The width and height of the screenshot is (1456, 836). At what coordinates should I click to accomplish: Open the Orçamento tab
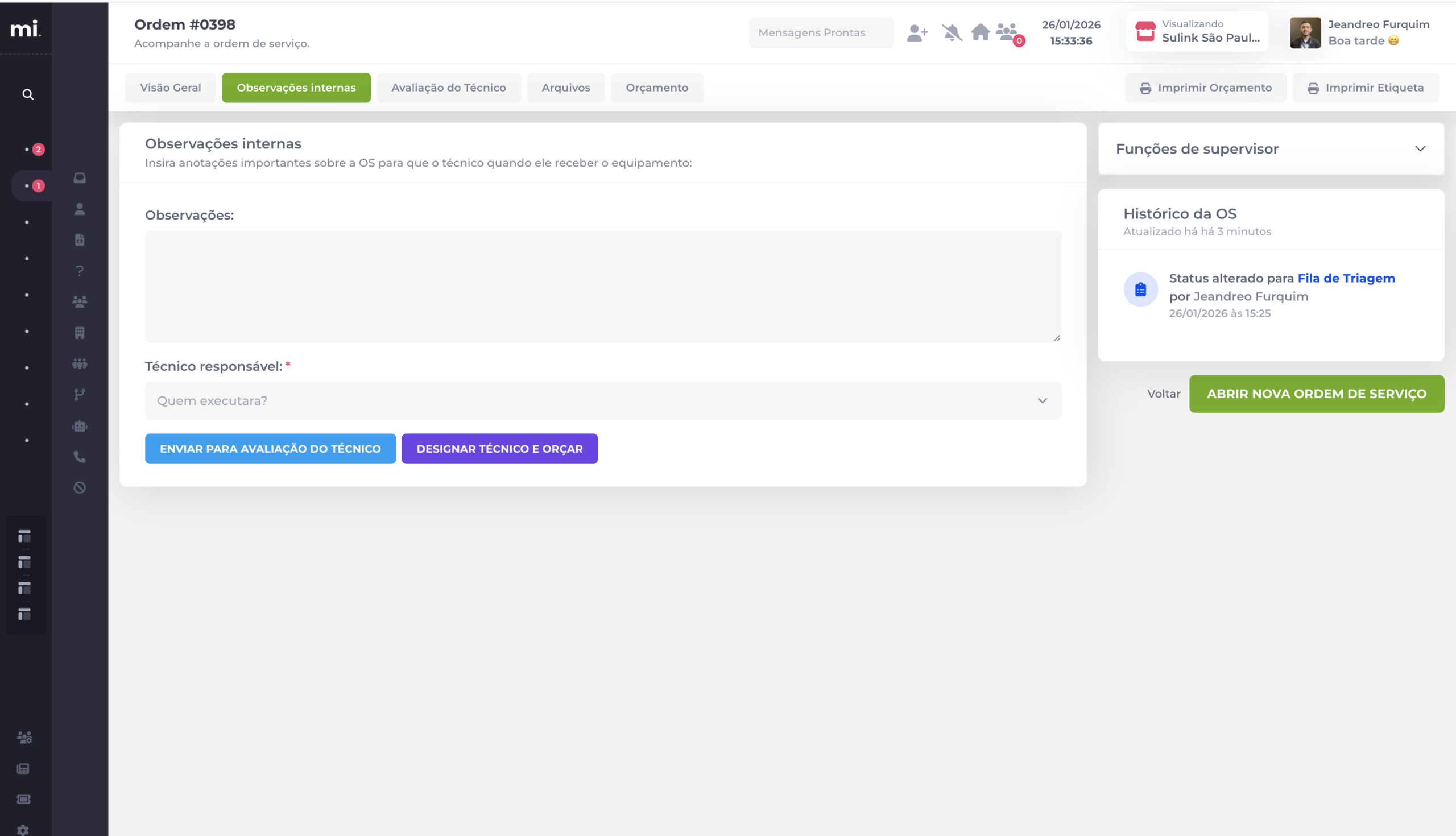pos(657,88)
